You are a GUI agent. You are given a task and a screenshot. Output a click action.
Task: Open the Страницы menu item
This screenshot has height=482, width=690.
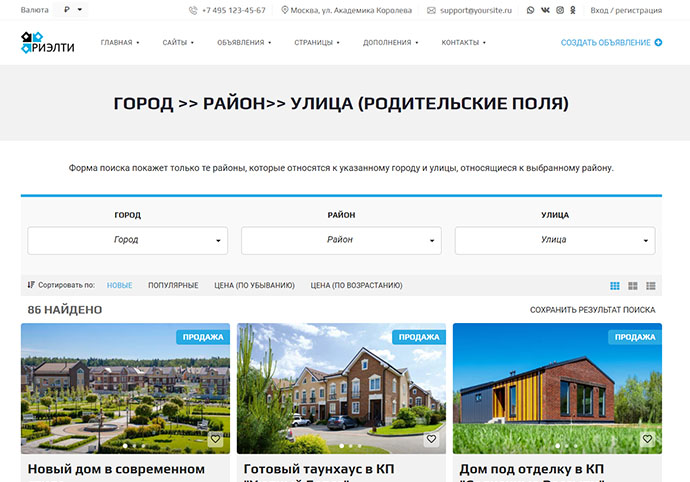click(317, 43)
